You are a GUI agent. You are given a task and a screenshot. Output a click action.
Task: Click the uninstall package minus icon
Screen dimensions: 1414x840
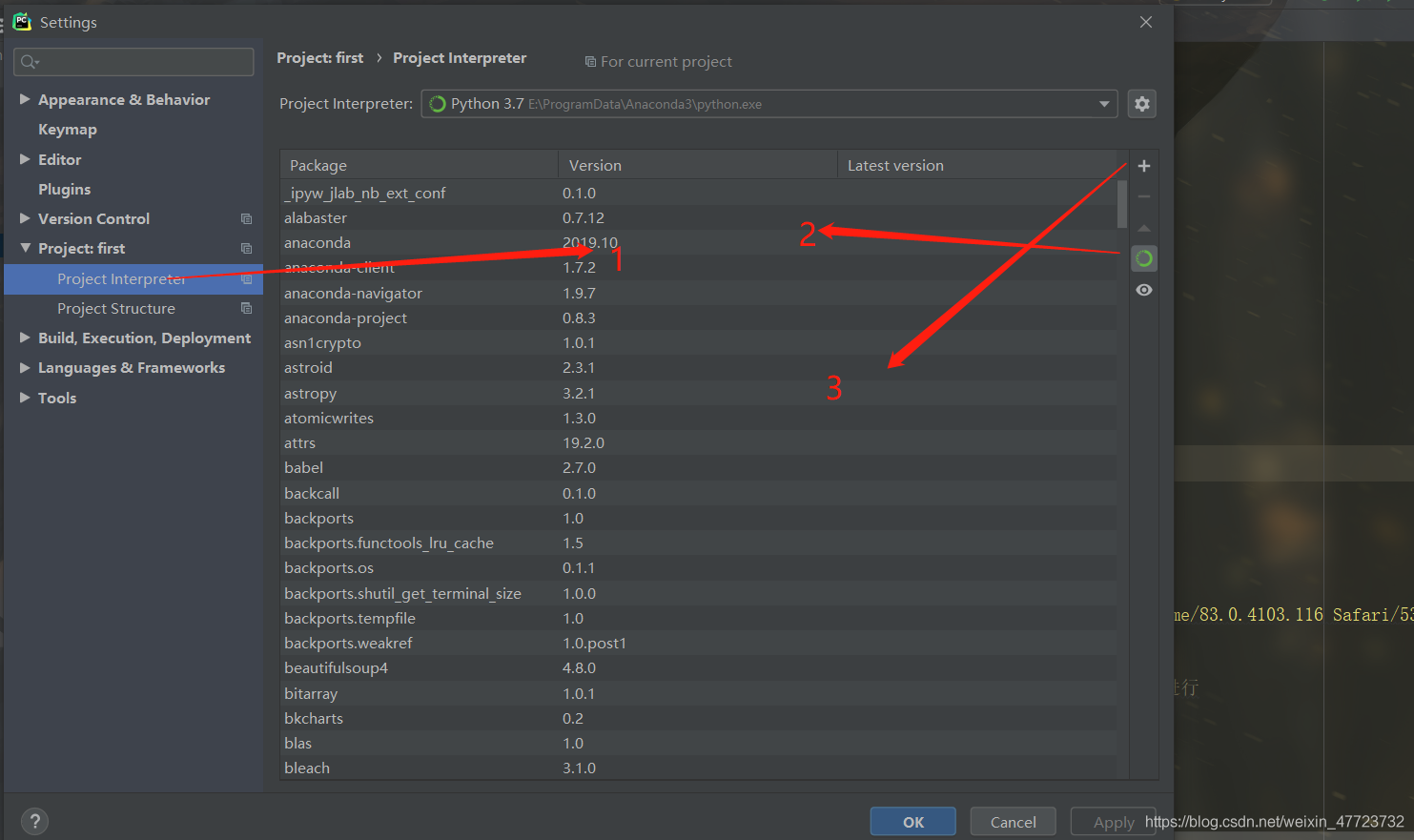point(1144,196)
